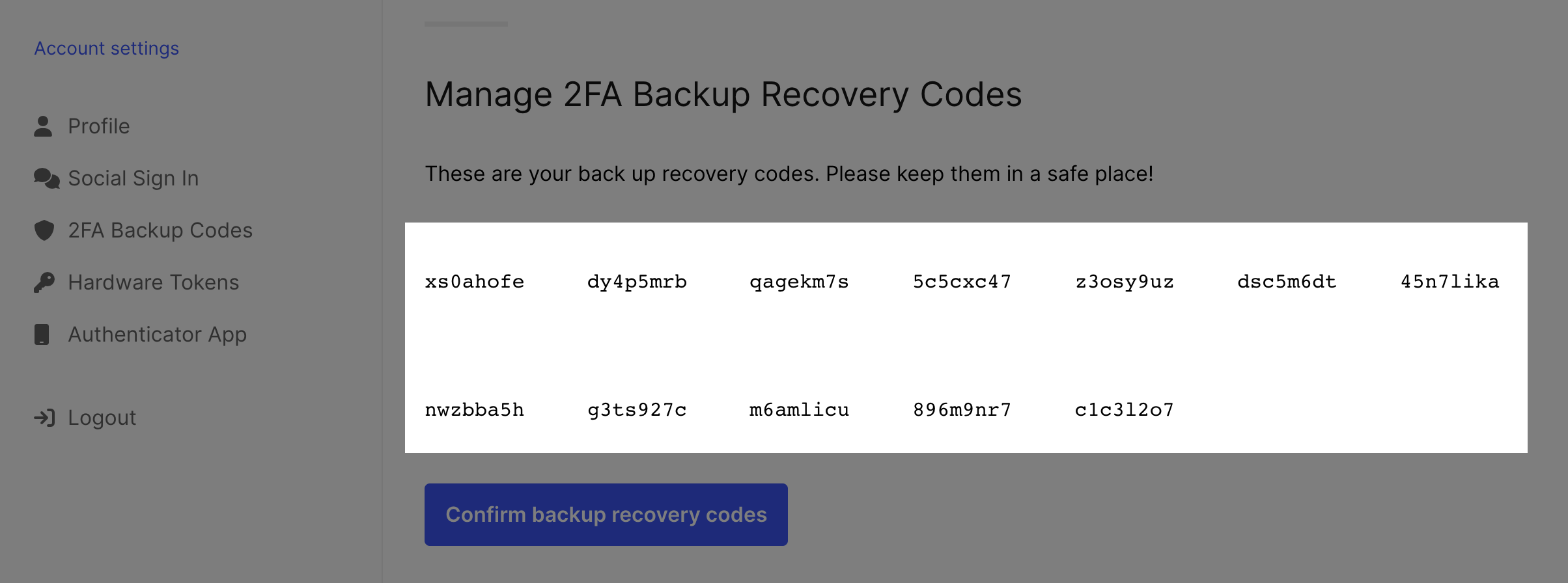The width and height of the screenshot is (1568, 583).
Task: Click the Hardware Tokens key icon
Action: click(x=44, y=282)
